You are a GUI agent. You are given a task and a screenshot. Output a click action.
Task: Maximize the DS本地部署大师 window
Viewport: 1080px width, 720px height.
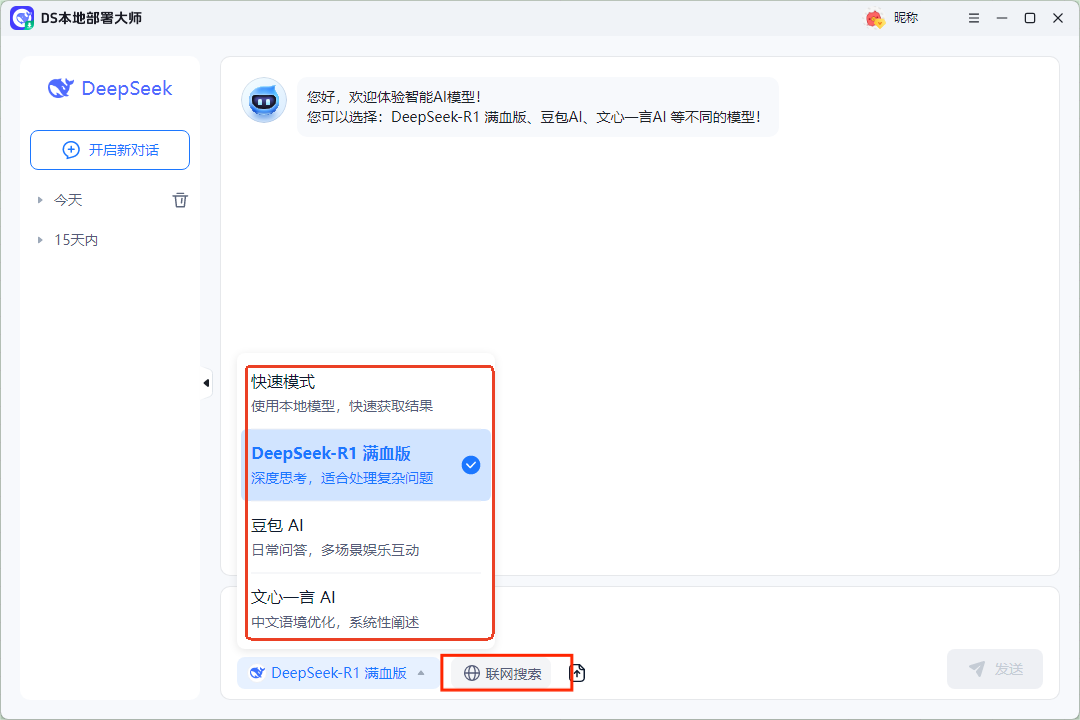[1030, 19]
